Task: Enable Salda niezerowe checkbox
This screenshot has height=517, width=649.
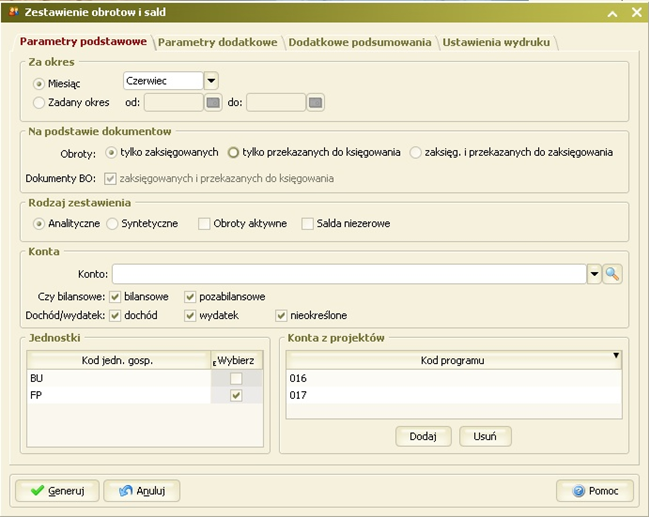Action: pyautogui.click(x=307, y=224)
